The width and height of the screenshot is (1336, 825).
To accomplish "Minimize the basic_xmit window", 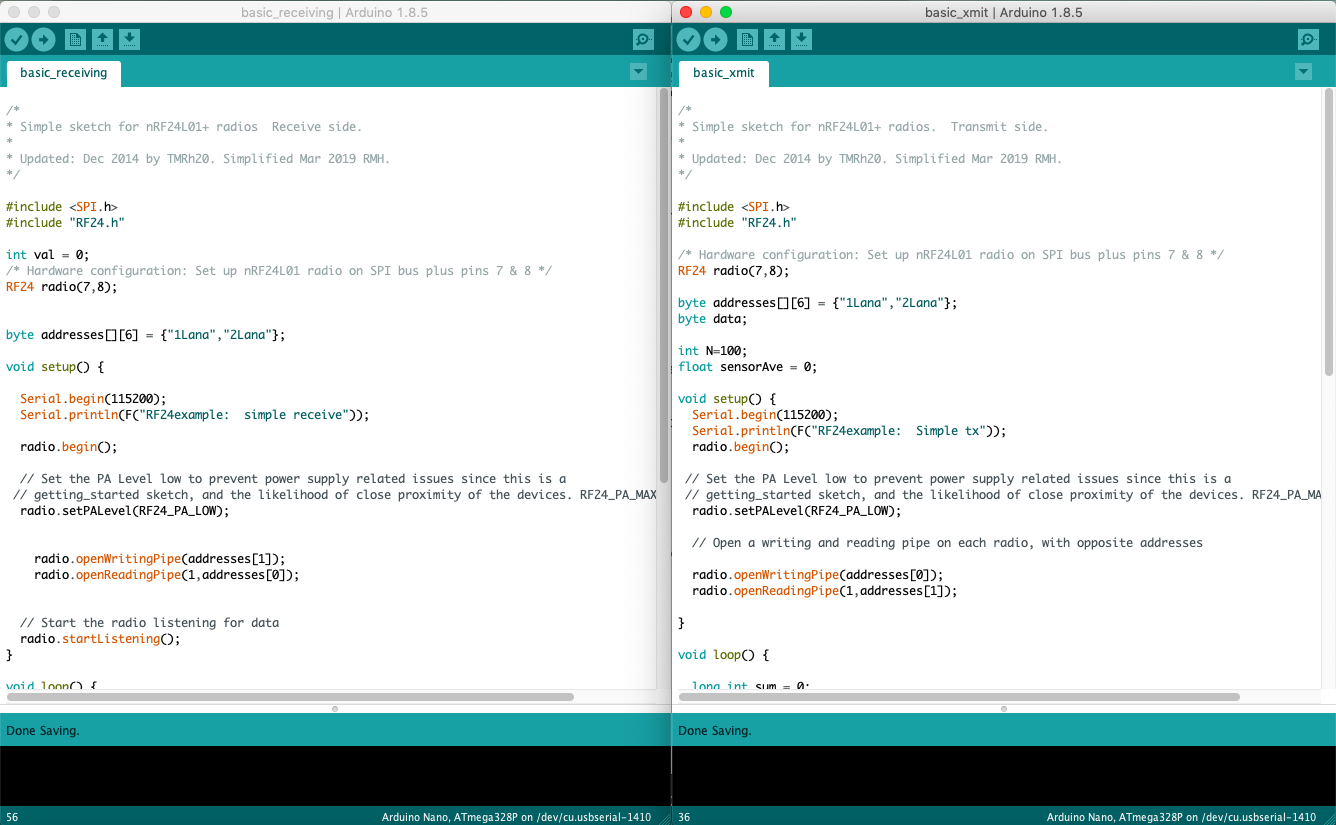I will coord(706,12).
